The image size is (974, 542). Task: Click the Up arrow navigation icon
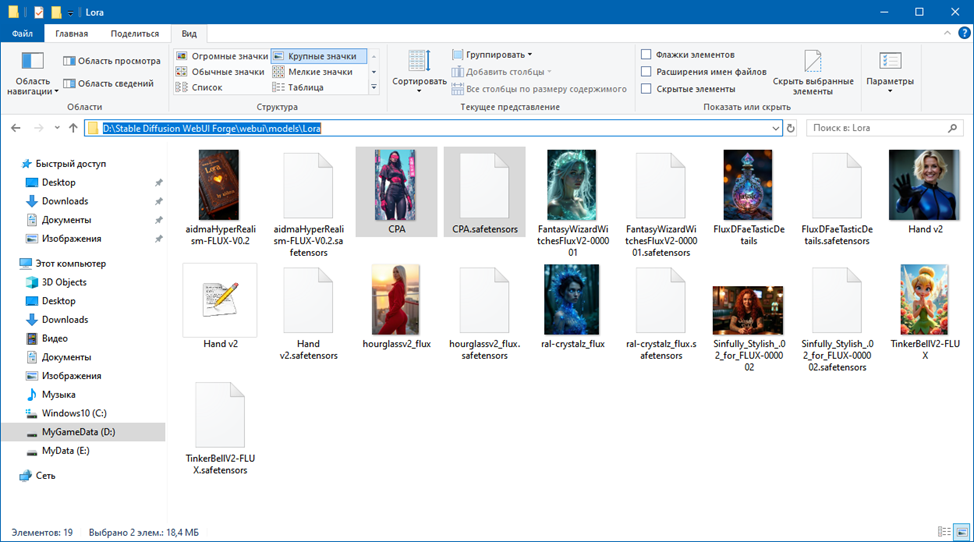73,128
